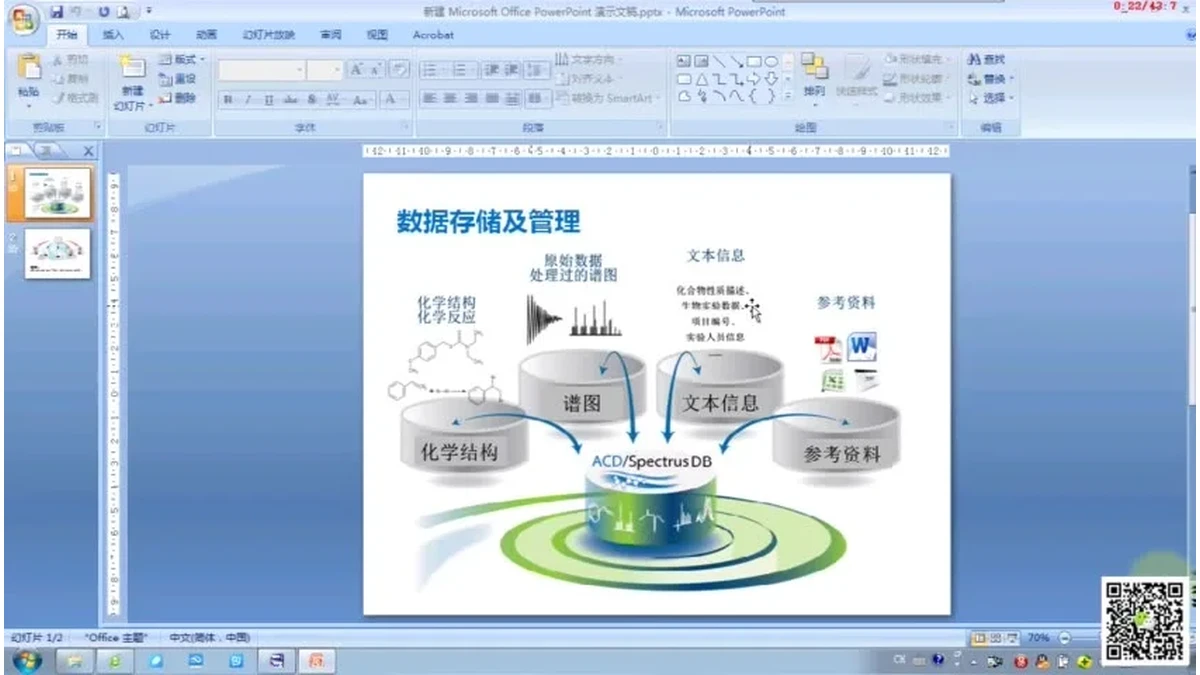1200x675 pixels.
Task: Open the Review (审阅) ribbon tab
Action: tap(330, 35)
